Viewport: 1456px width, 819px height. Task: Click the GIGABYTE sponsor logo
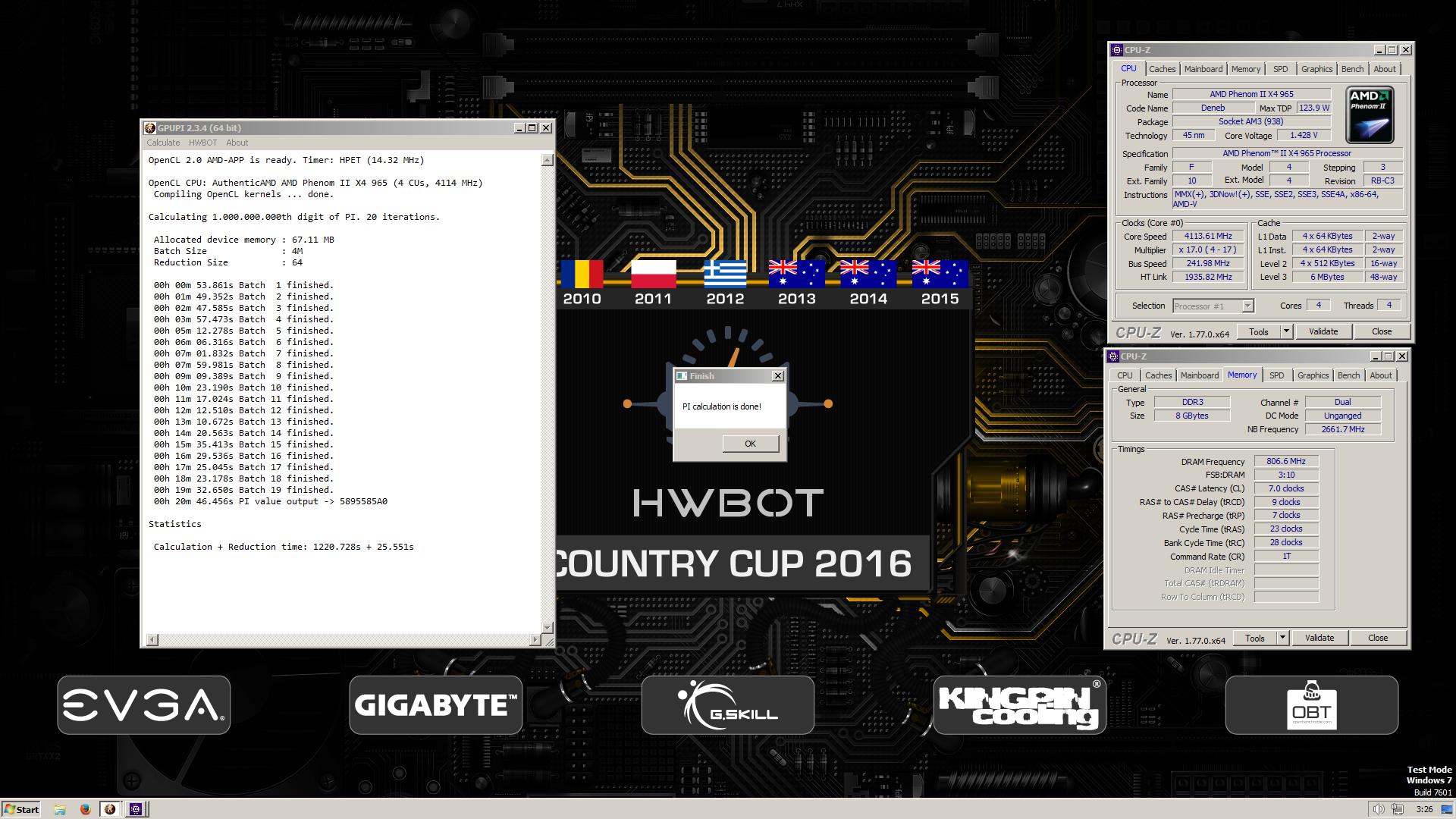point(436,705)
